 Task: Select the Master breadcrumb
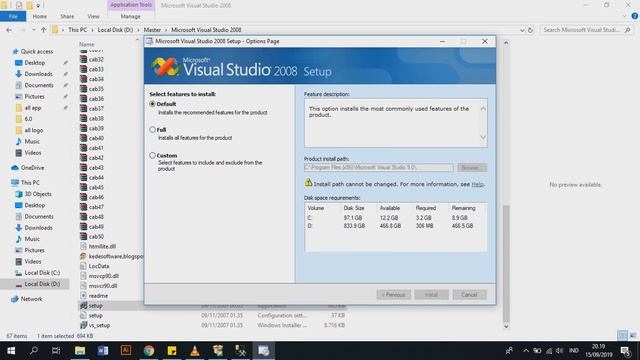coord(152,30)
